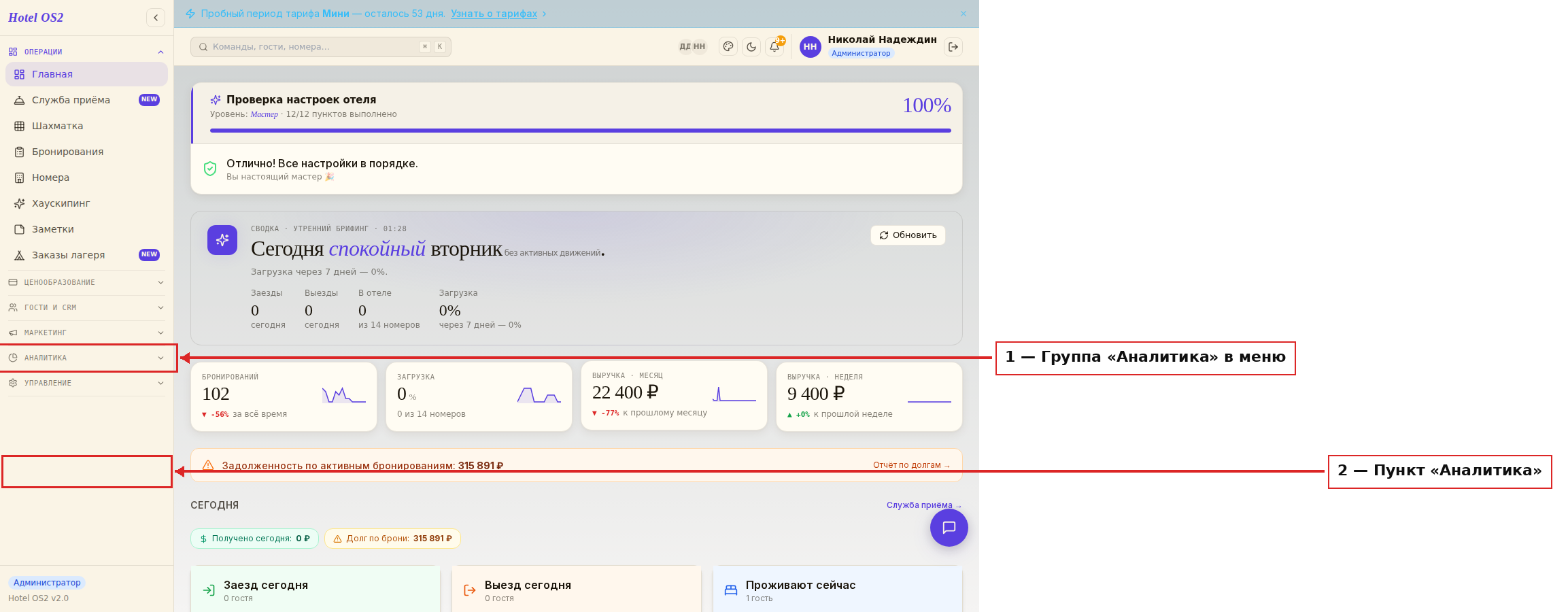The image size is (1568, 612).
Task: Click the Проживают сейчас bed icon
Action: pos(731,590)
